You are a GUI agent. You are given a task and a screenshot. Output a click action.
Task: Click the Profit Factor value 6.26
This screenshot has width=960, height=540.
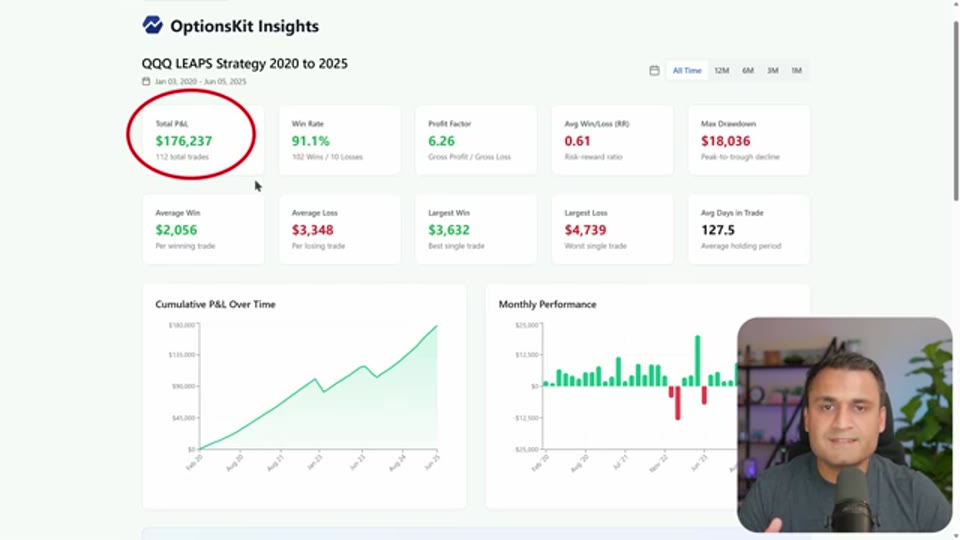[441, 141]
